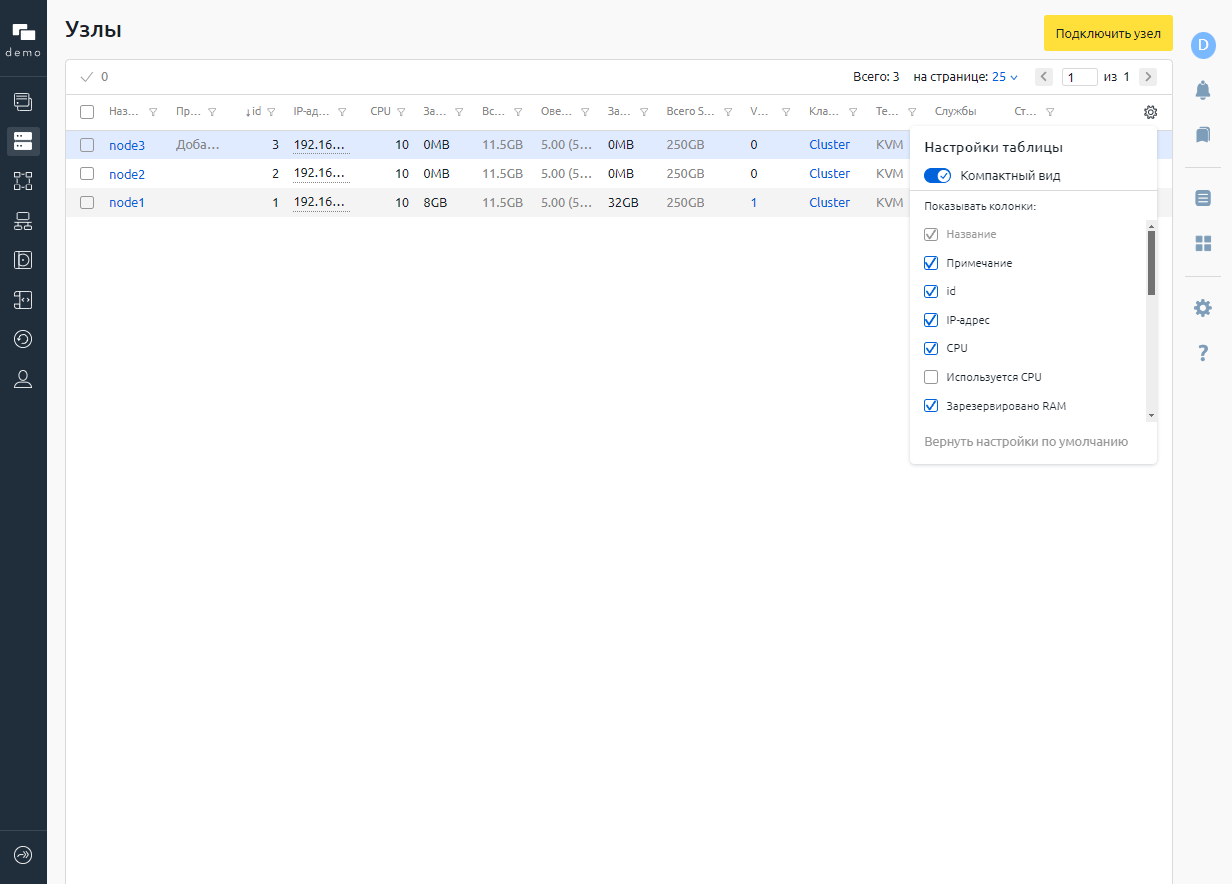The width and height of the screenshot is (1232, 884).
Task: Open the Networks icon in left sidebar
Action: pyautogui.click(x=23, y=221)
